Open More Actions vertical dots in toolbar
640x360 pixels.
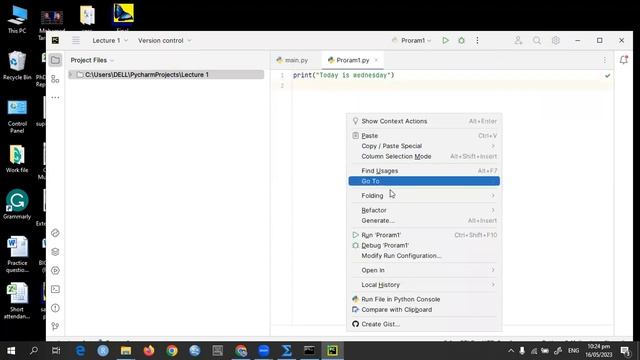coord(477,40)
